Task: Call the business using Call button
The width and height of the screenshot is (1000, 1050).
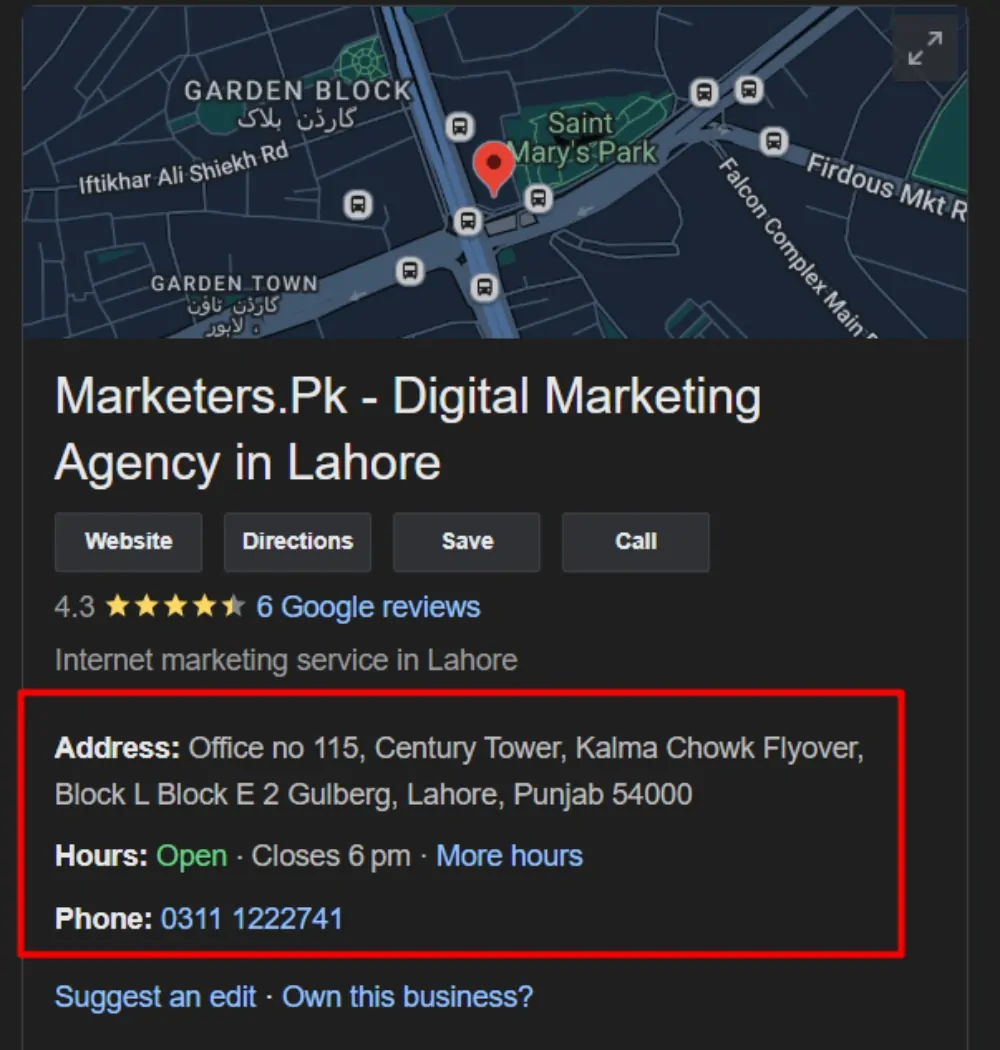Action: [636, 542]
